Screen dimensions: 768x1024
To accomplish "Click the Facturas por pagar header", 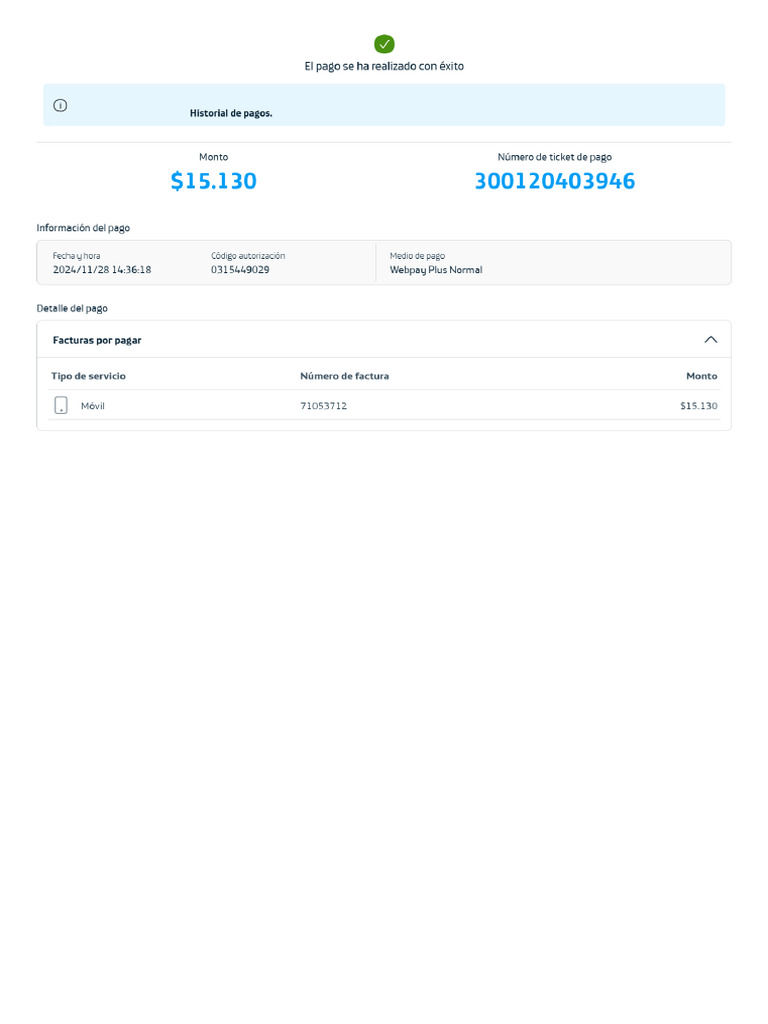I will click(97, 340).
